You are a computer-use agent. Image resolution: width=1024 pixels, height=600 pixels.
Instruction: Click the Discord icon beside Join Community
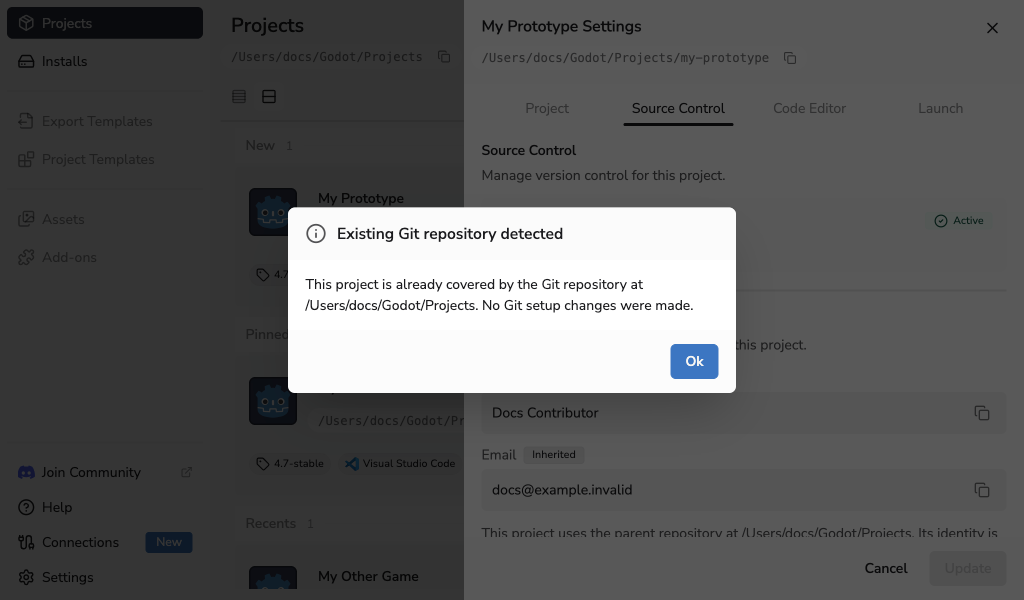[x=26, y=472]
